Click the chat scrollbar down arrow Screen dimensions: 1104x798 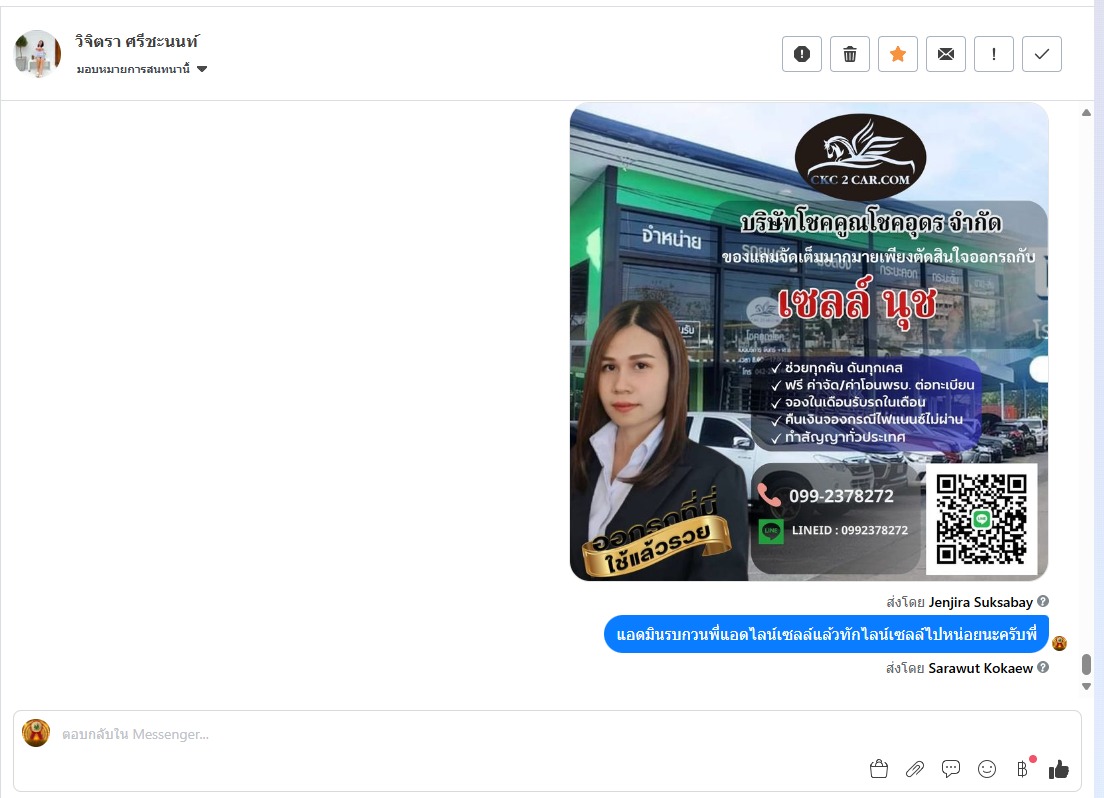click(1086, 687)
